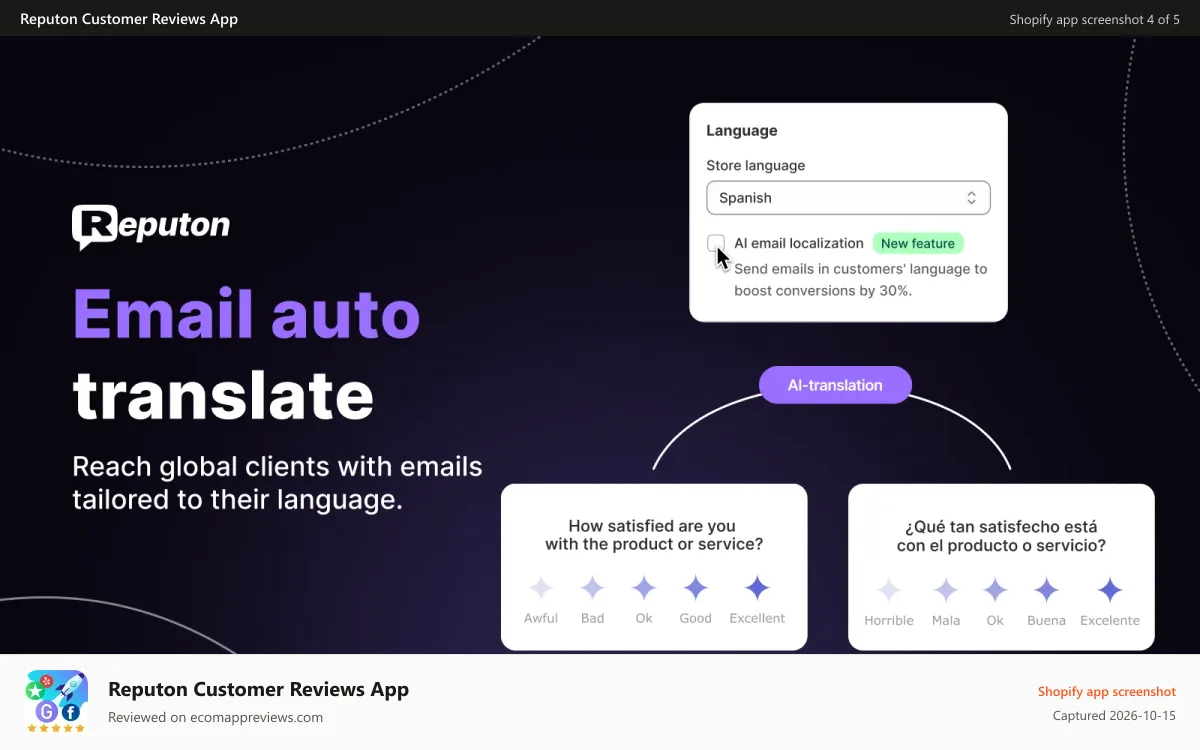This screenshot has width=1200, height=750.
Task: Select the Mala star rating
Action: (946, 590)
